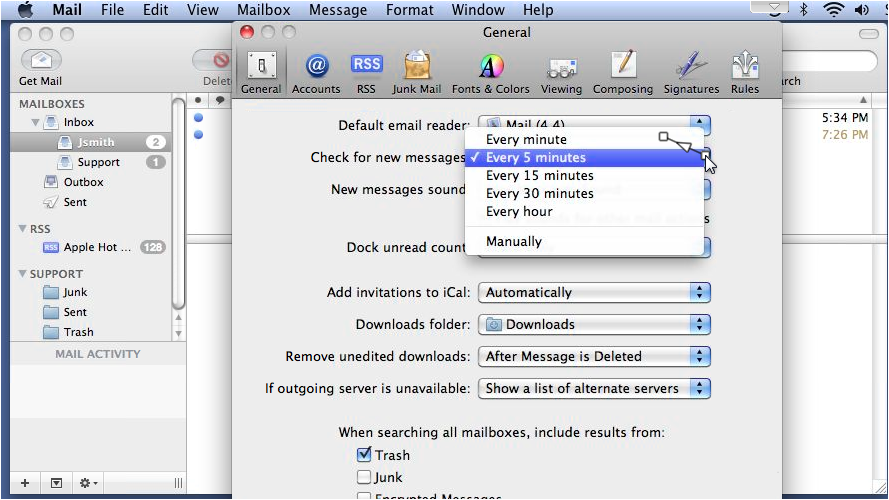Image resolution: width=889 pixels, height=500 pixels.
Task: Choose Every minute option
Action: [x=585, y=139]
